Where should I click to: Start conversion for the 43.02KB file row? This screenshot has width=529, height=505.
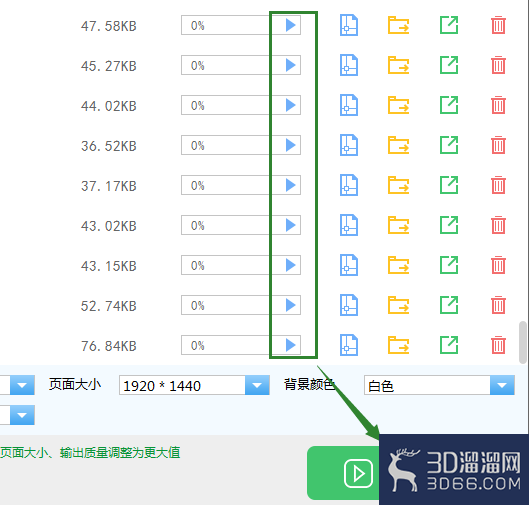point(290,225)
